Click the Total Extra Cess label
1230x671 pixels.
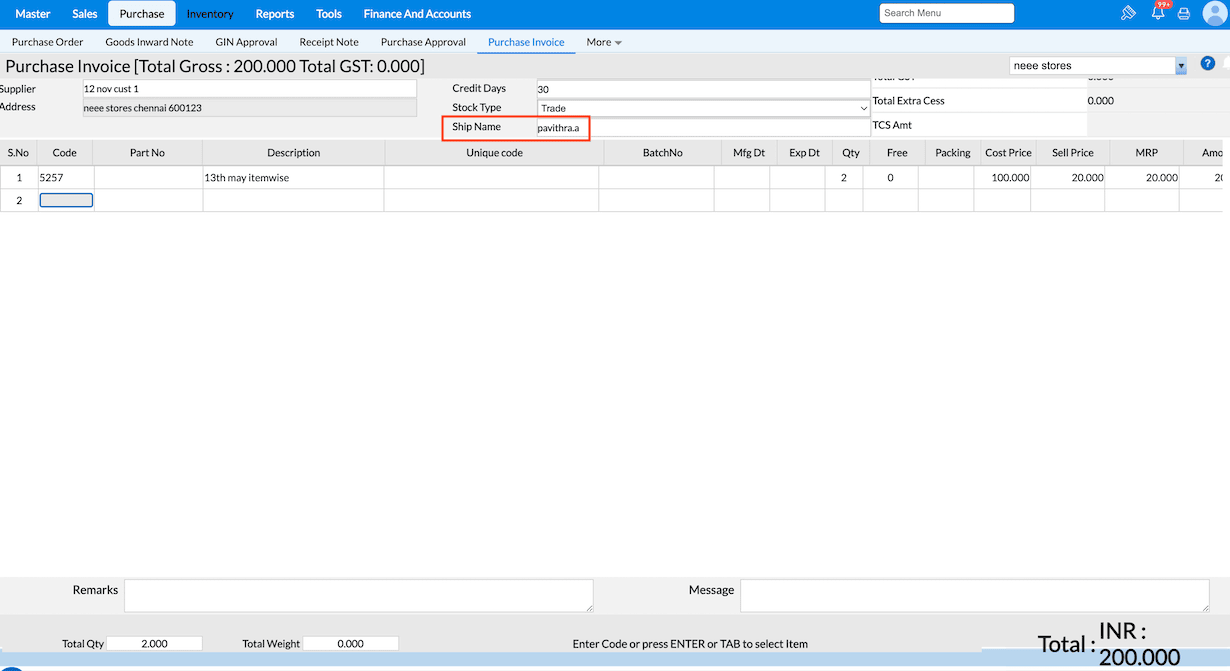click(908, 101)
